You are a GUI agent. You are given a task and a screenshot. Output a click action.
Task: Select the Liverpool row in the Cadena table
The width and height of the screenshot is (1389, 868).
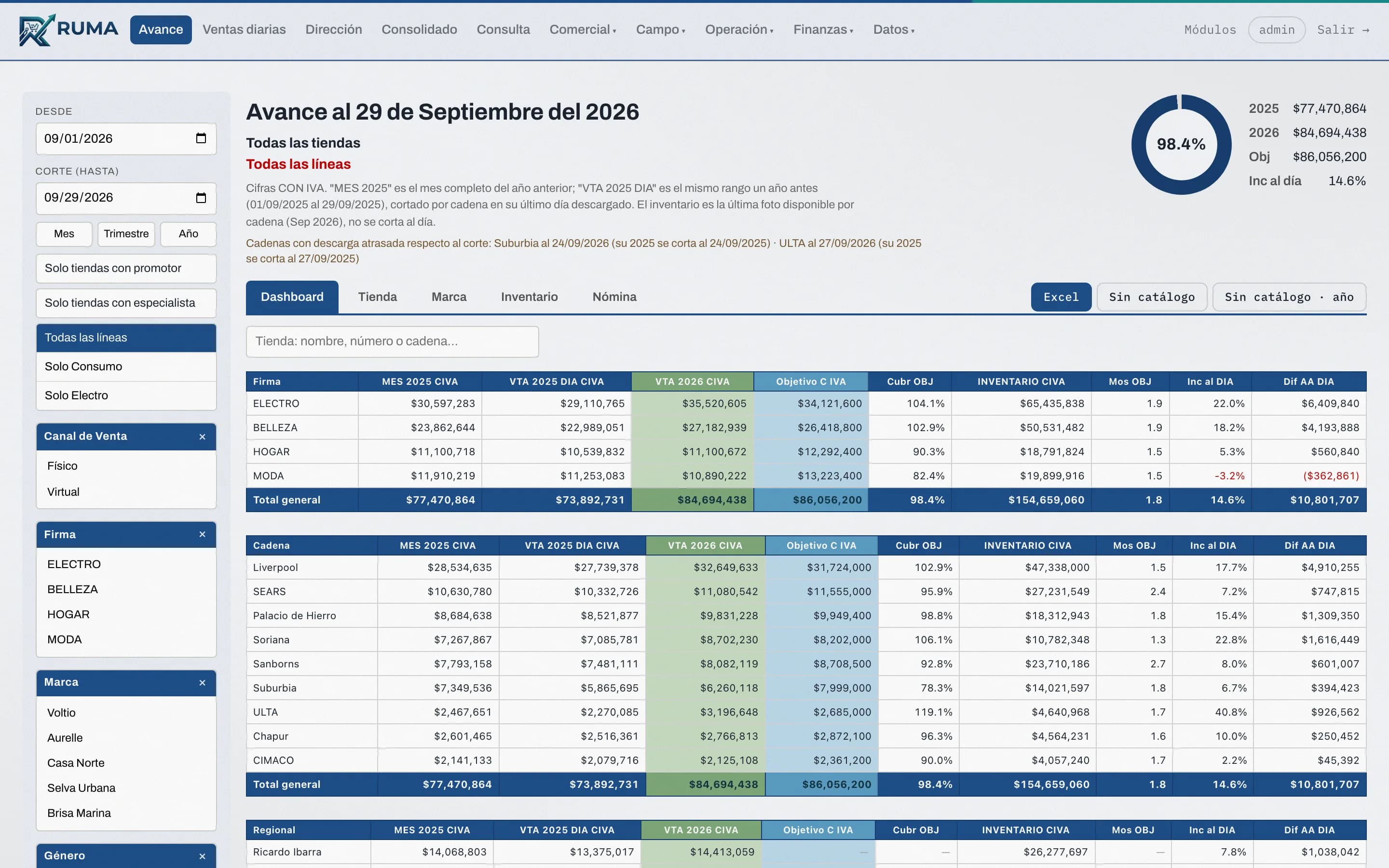pyautogui.click(x=806, y=567)
